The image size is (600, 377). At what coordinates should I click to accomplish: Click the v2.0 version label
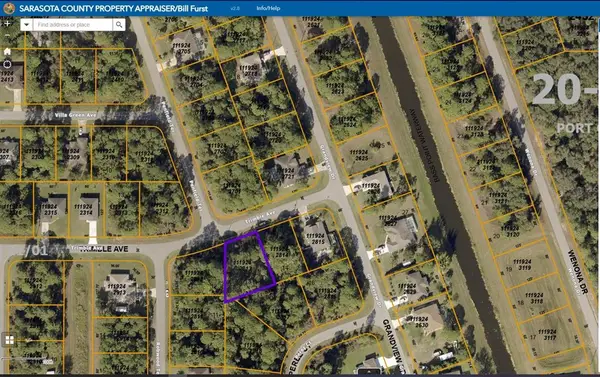point(235,8)
